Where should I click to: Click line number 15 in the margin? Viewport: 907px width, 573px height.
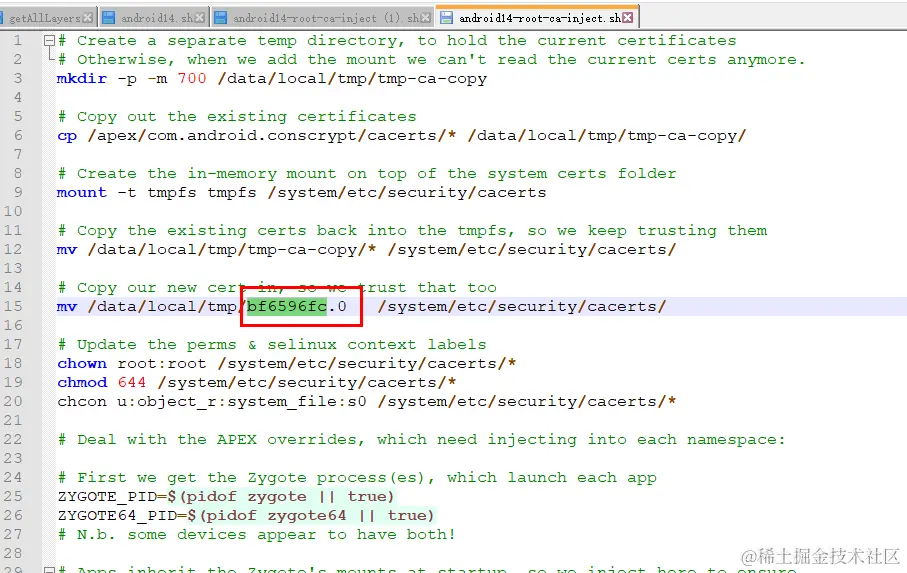(13, 306)
